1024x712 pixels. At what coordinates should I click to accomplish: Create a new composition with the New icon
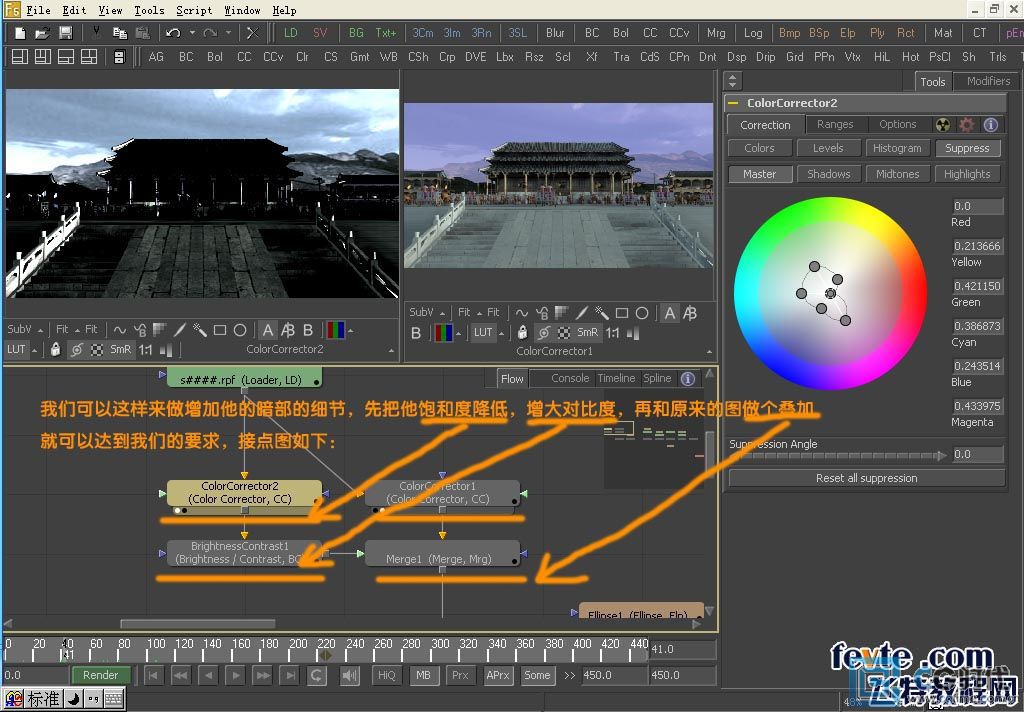pos(20,33)
